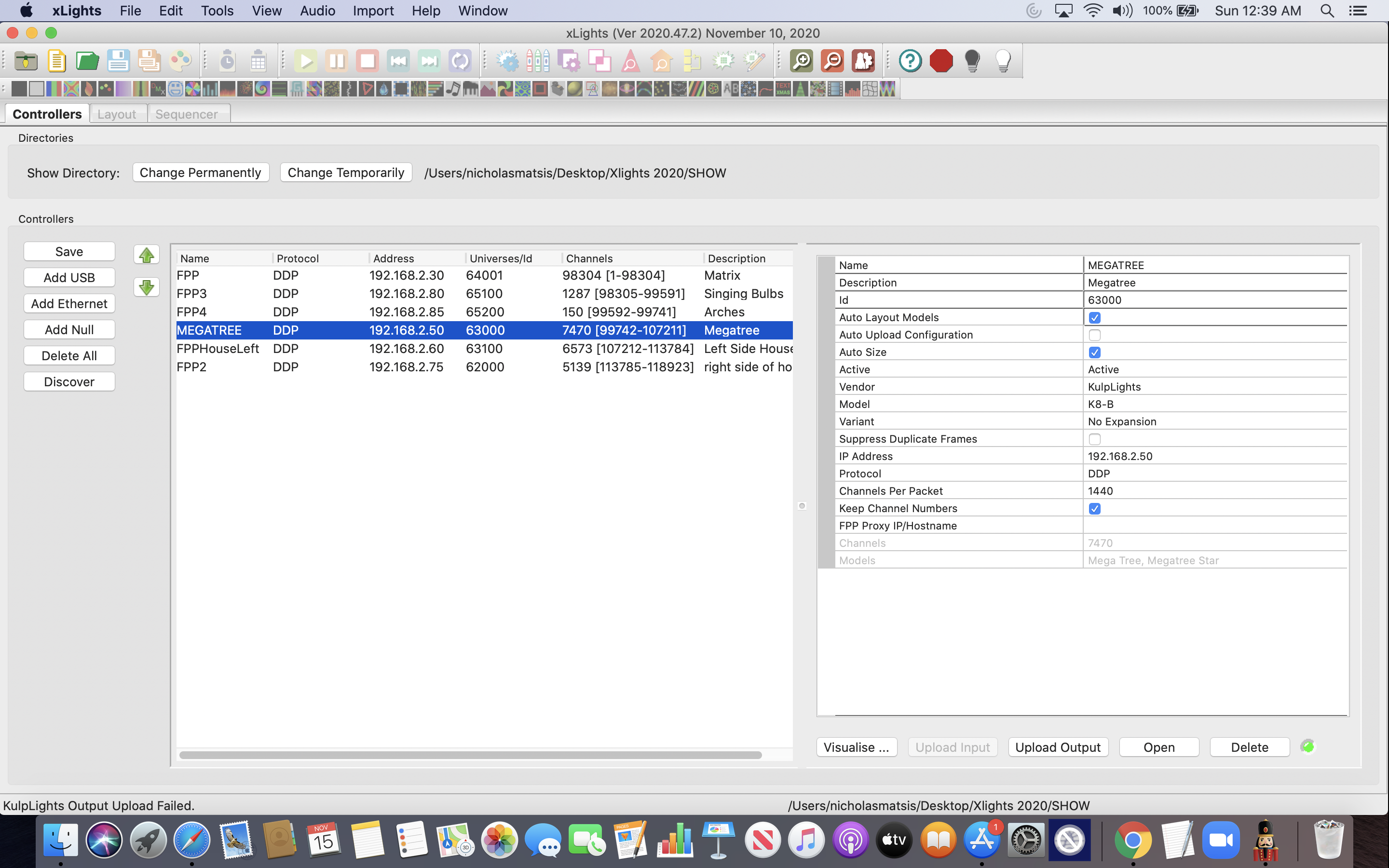1389x868 pixels.
Task: Click the blue gear settings toolbar icon
Action: pyautogui.click(x=507, y=61)
